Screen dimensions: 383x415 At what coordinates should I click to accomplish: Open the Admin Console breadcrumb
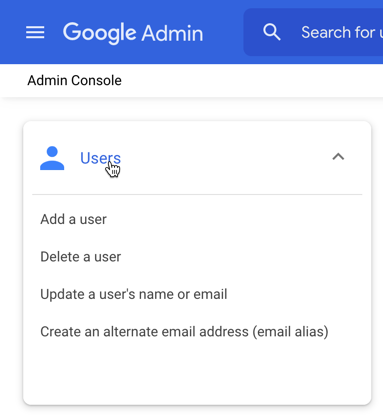(x=74, y=80)
